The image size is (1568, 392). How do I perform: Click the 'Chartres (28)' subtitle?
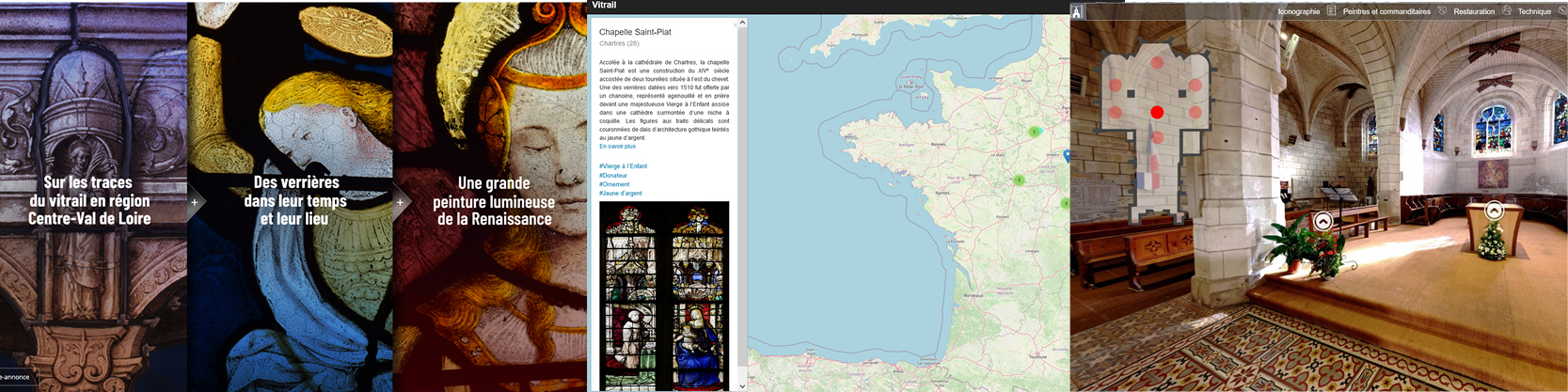pos(619,43)
